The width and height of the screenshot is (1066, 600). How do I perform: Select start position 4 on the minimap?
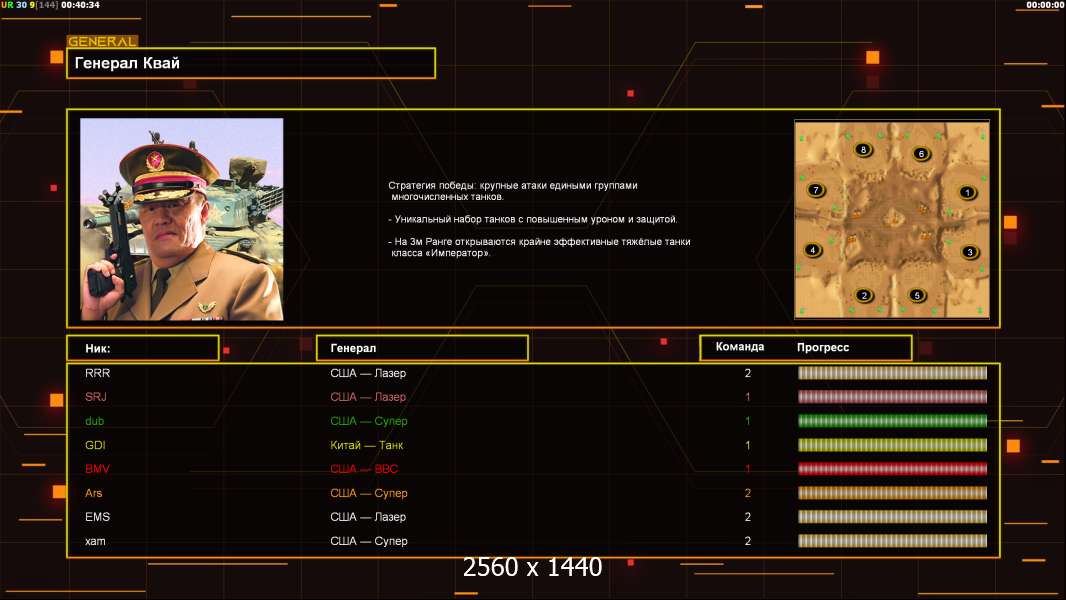813,250
